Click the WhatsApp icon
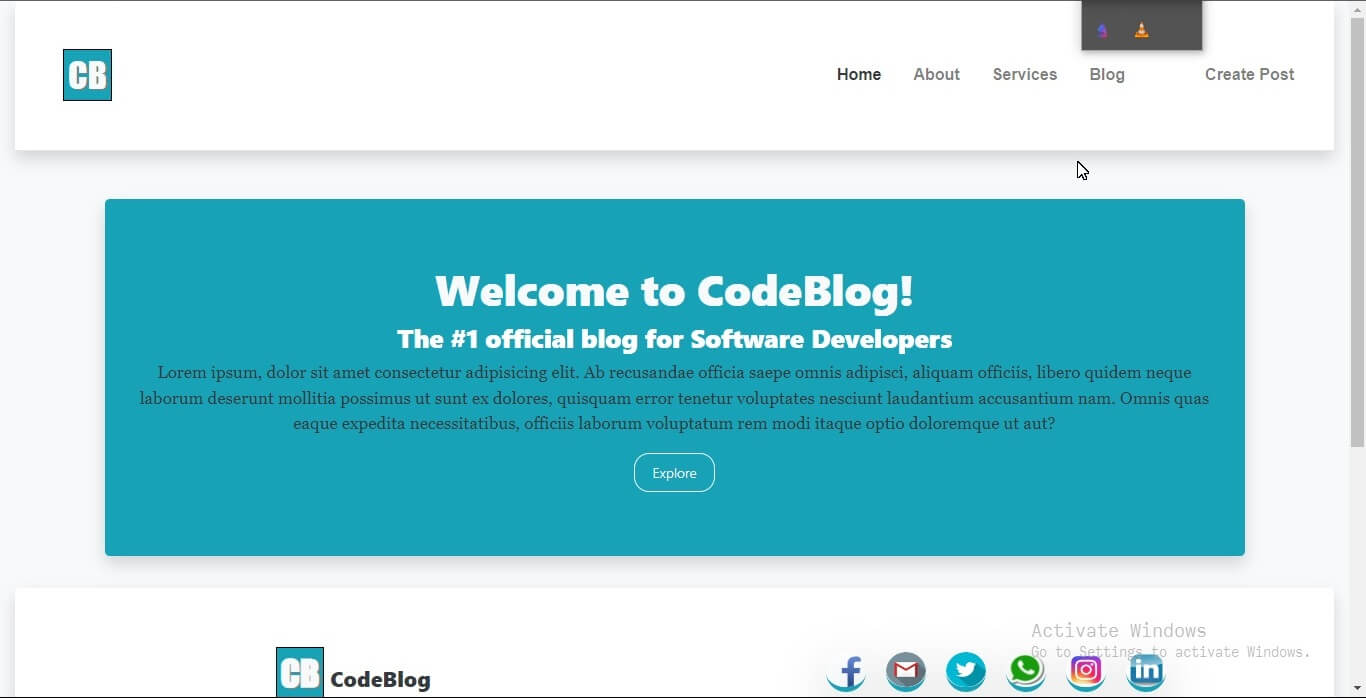 click(x=1026, y=671)
